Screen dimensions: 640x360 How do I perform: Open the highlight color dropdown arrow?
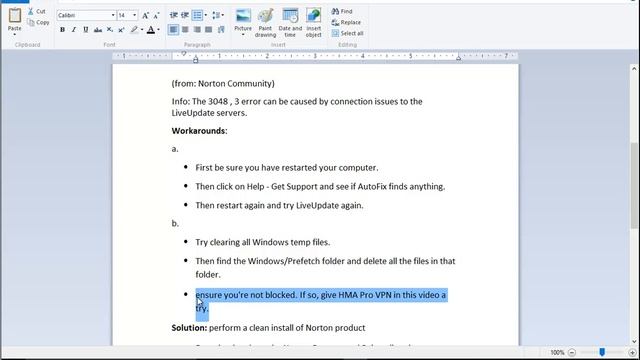point(142,29)
